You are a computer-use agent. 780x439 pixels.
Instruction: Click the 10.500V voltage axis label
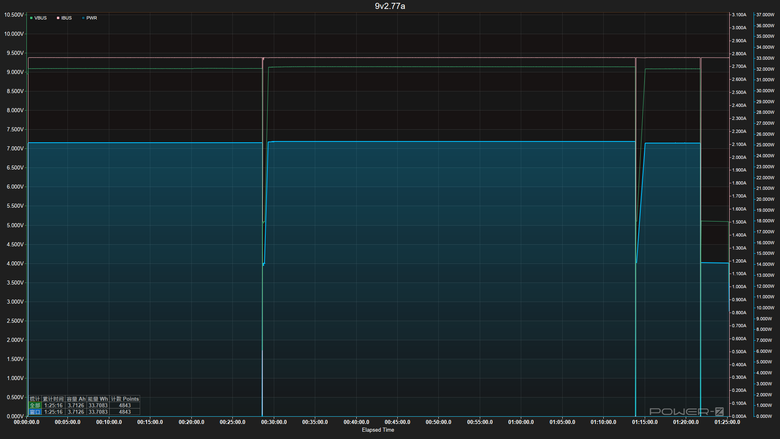(13, 15)
